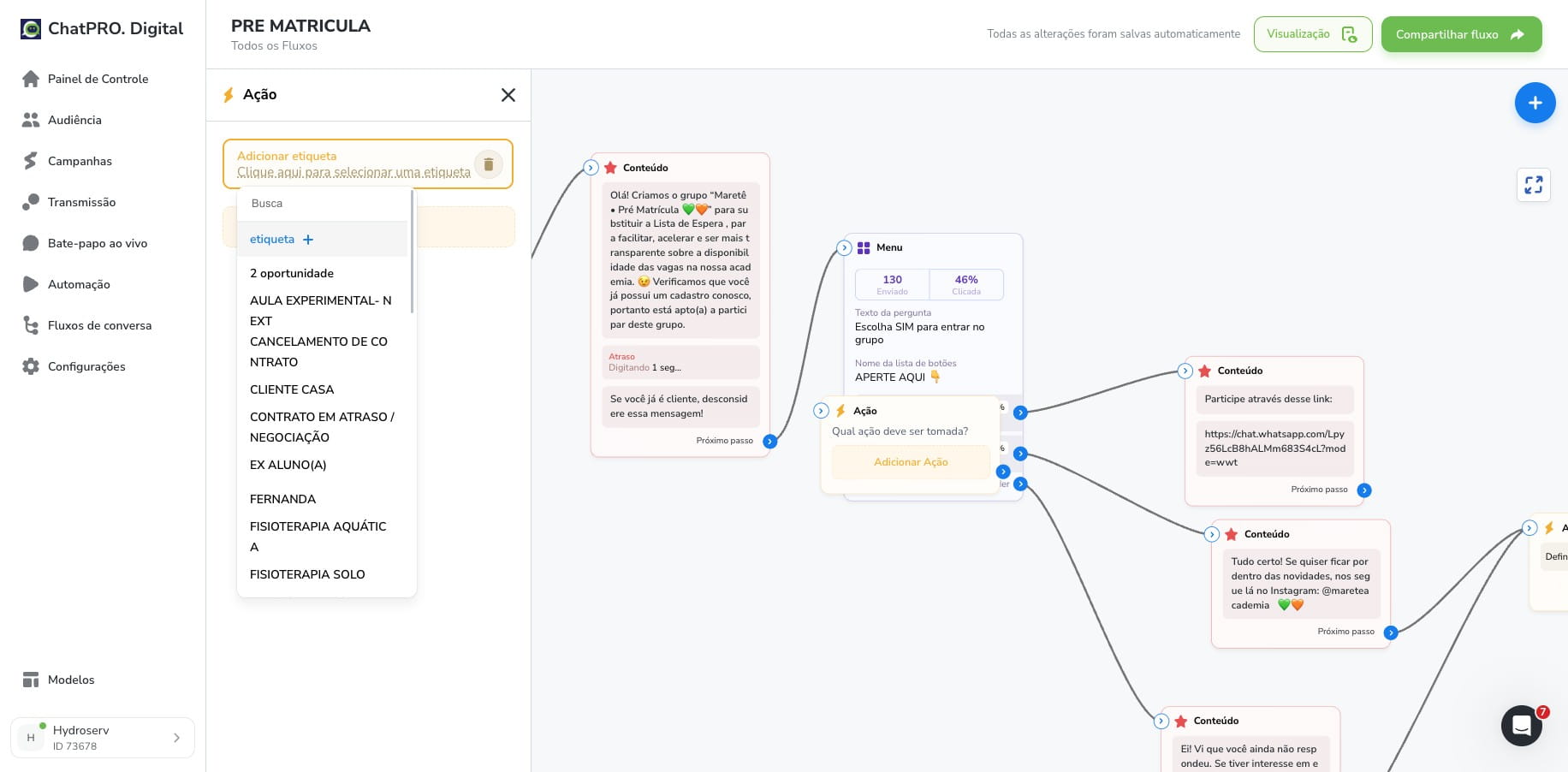Click the WhatsApp group link text

pyautogui.click(x=1274, y=448)
